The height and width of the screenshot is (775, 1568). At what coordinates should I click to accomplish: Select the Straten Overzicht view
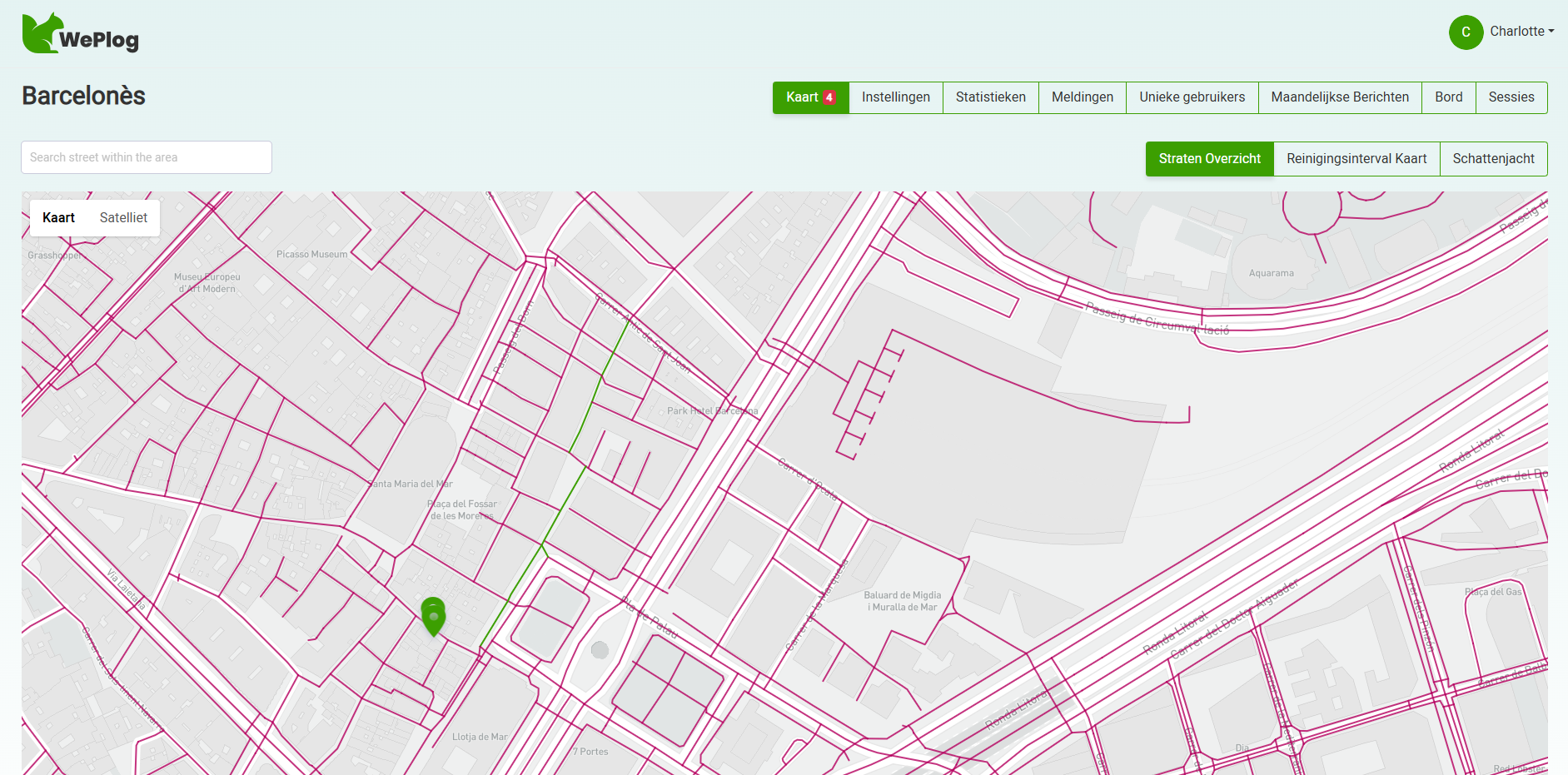(1209, 159)
